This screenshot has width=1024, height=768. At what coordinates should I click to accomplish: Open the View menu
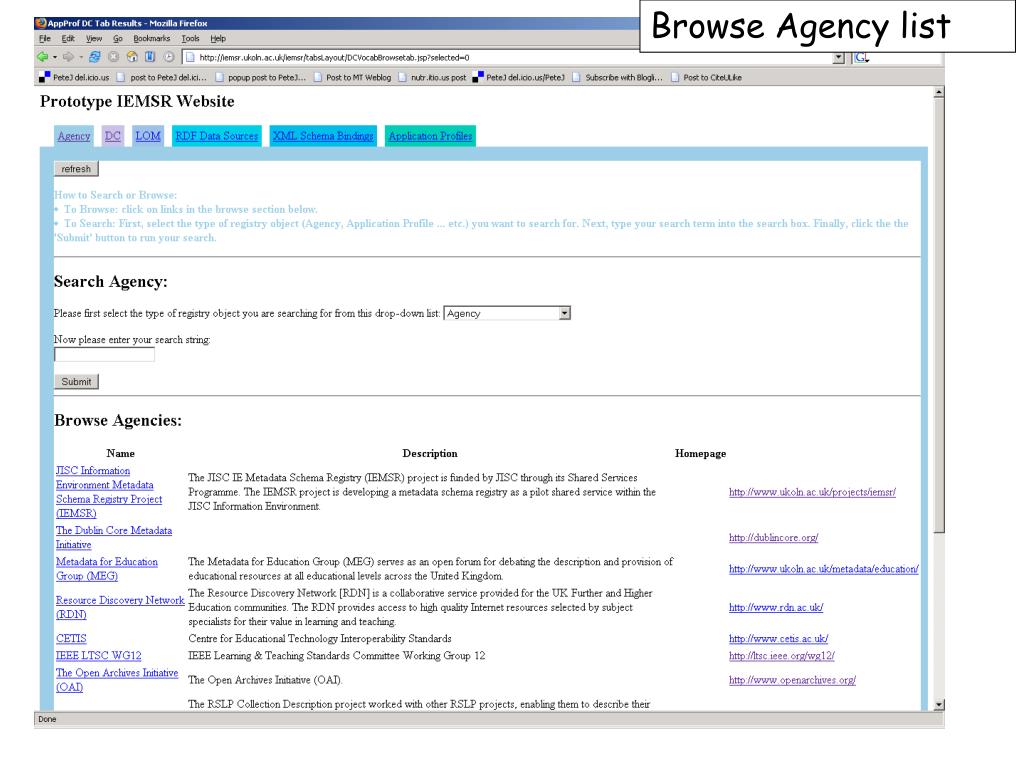(94, 39)
